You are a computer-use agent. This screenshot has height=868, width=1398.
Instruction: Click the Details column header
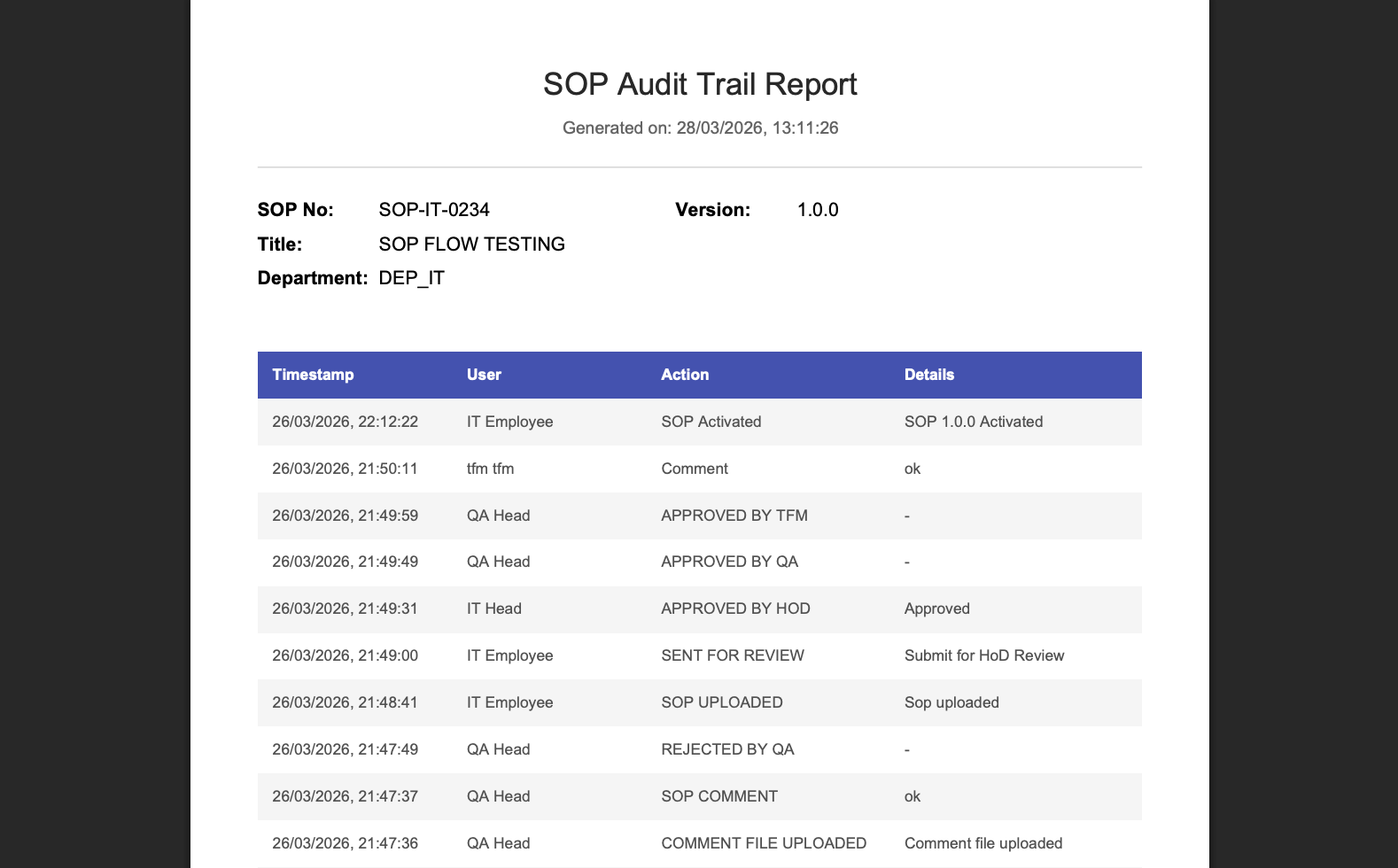click(929, 375)
